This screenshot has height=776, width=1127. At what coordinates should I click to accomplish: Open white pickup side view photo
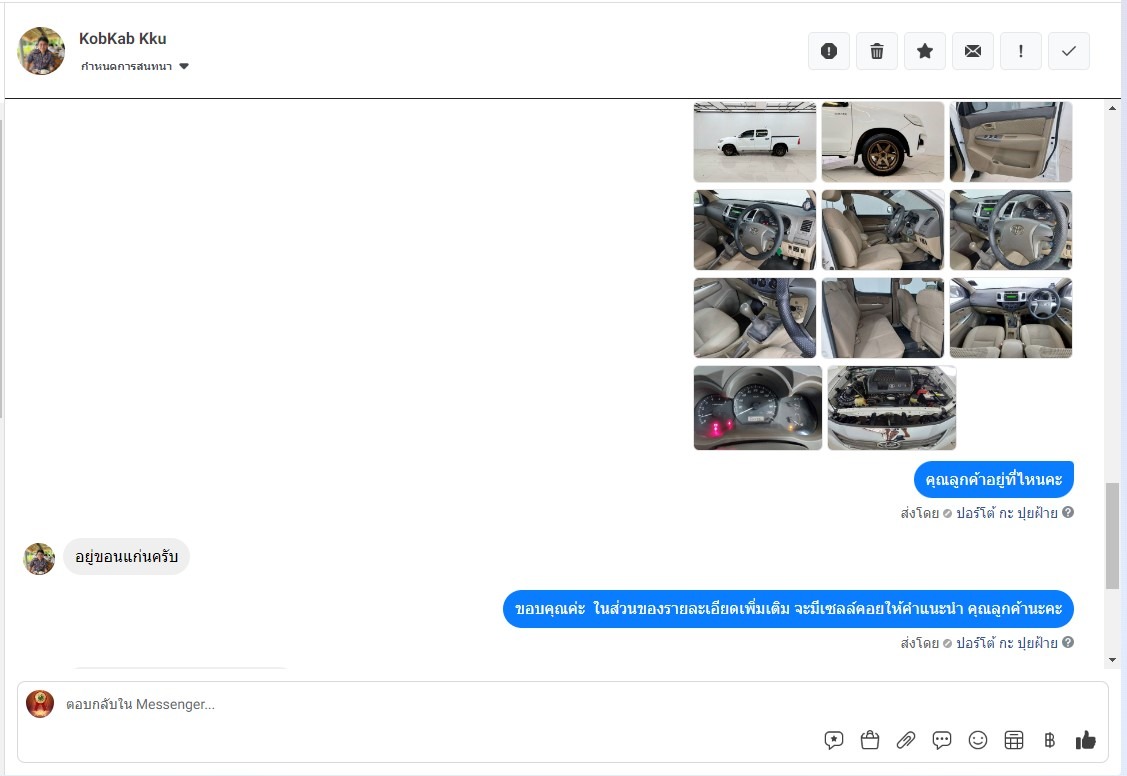click(x=755, y=142)
